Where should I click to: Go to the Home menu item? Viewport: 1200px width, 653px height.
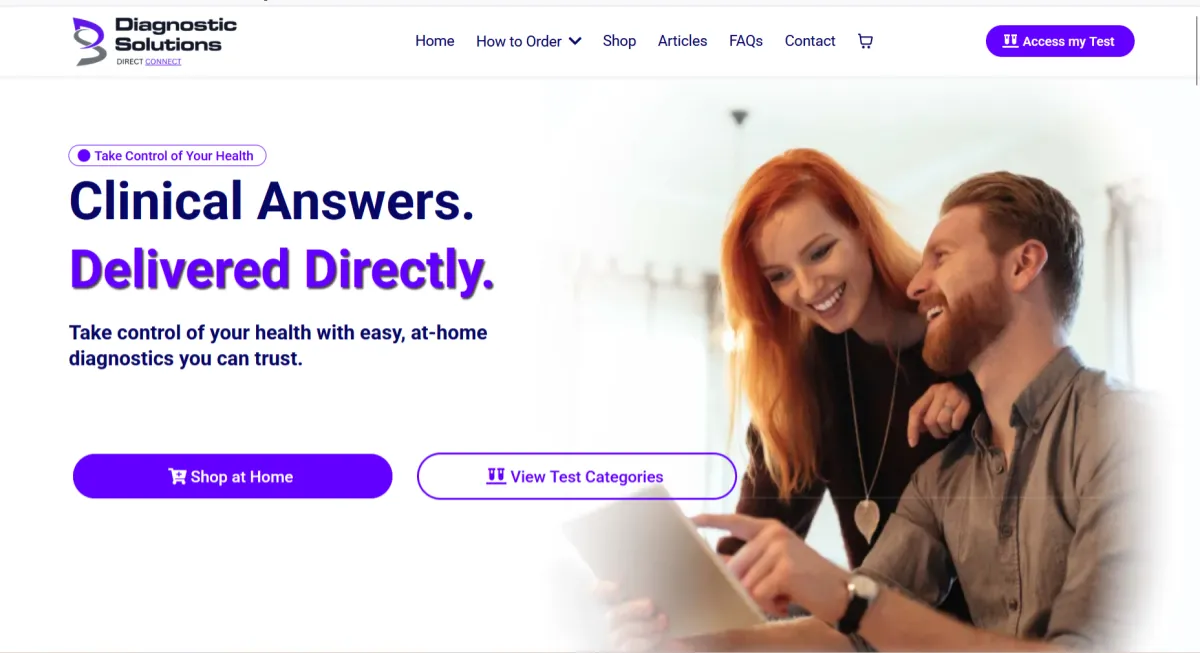tap(435, 41)
